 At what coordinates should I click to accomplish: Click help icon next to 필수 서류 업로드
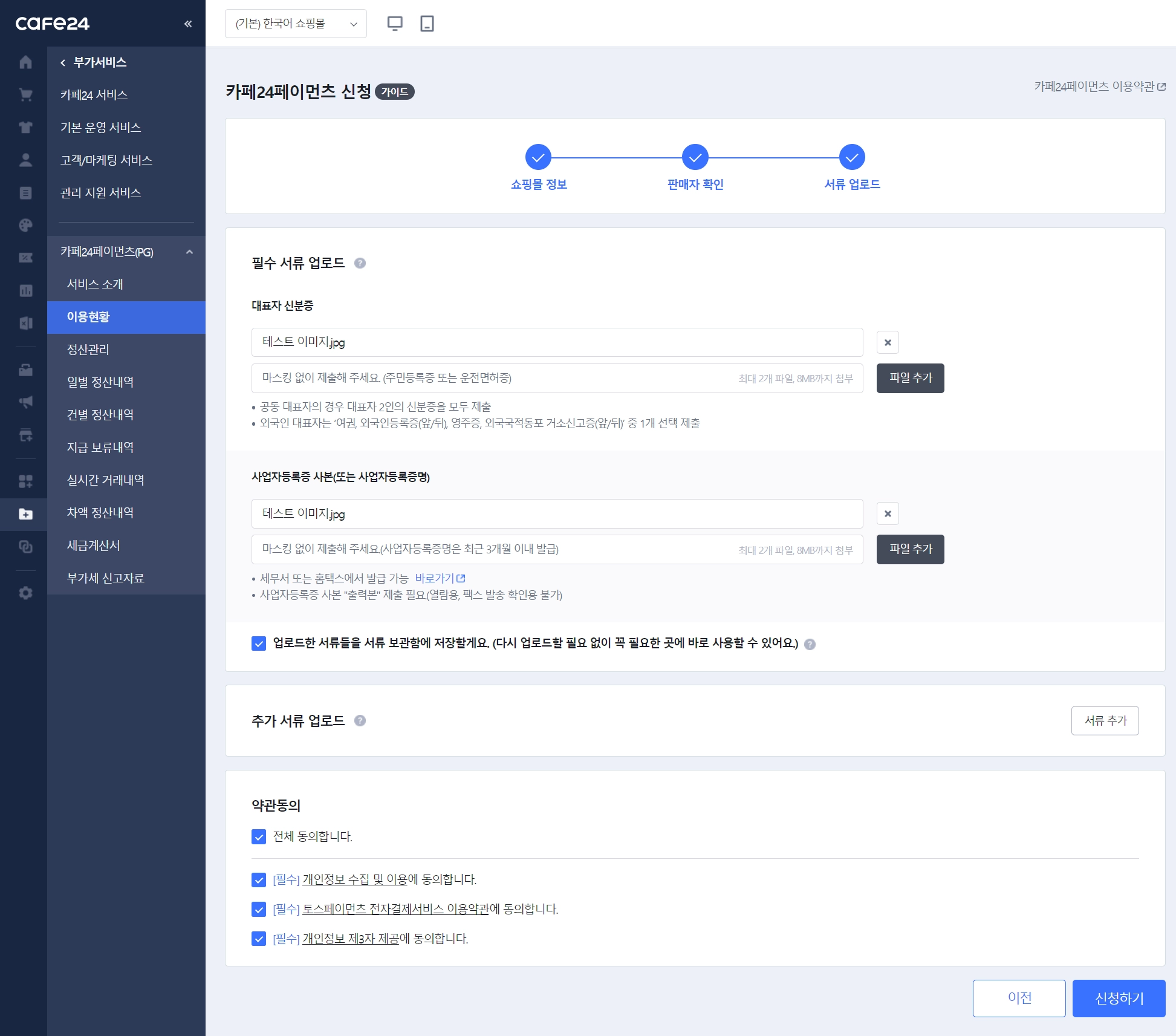coord(360,263)
